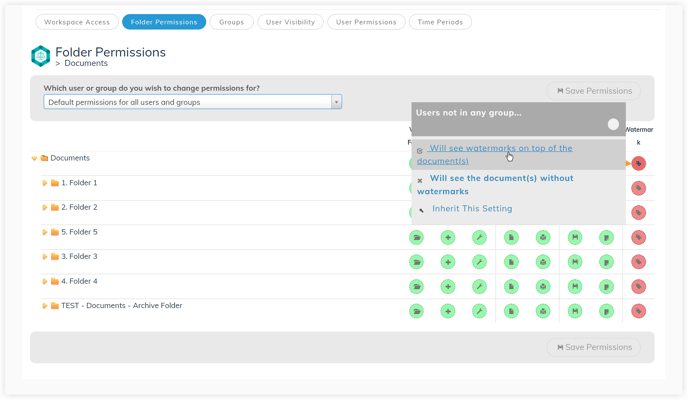Expand the TEST - Documents - Archive Folder arrow
The height and width of the screenshot is (400, 688).
pyautogui.click(x=44, y=306)
